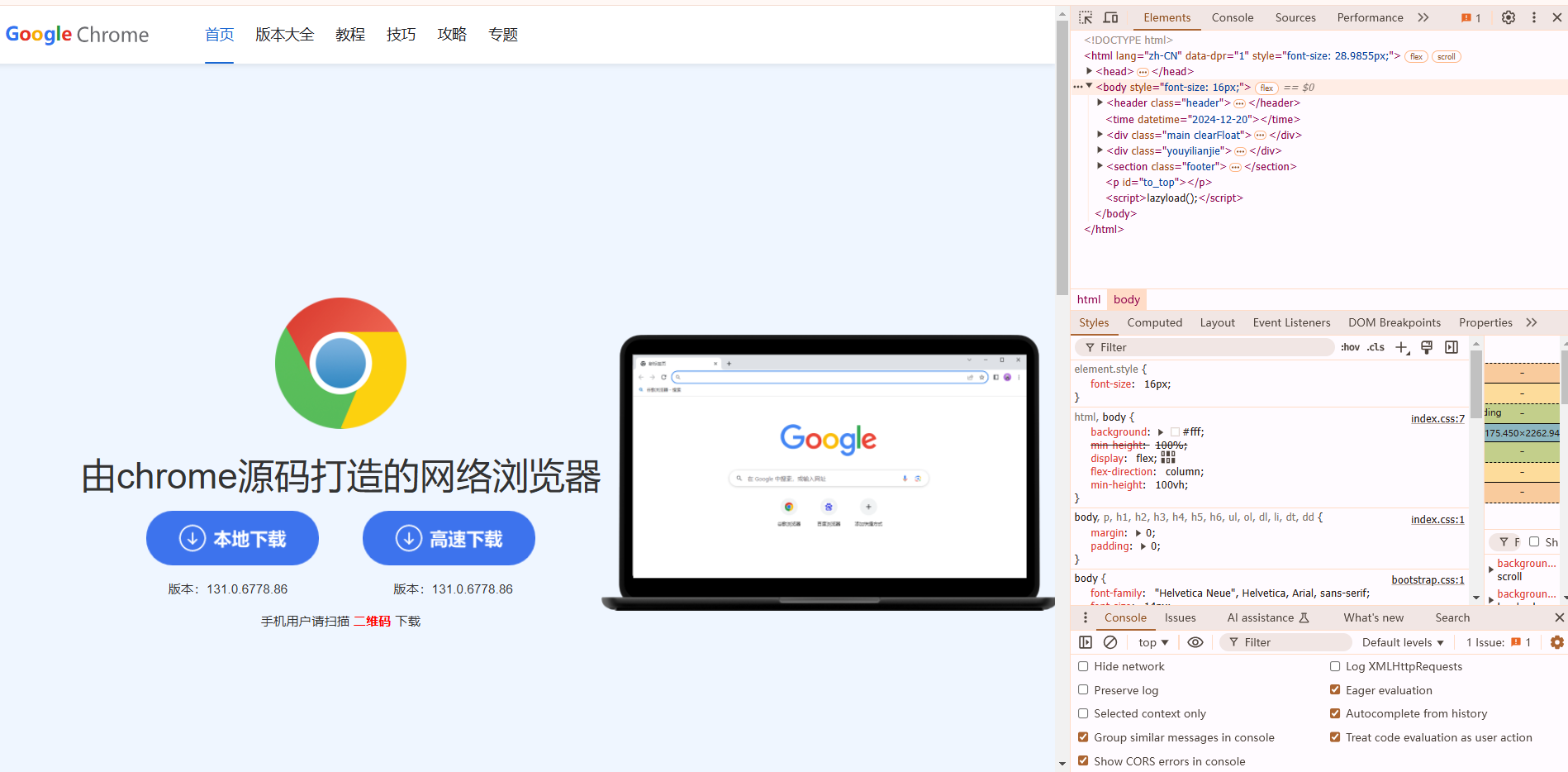
Task: Toggle the :hov element state button
Action: tap(1350, 347)
